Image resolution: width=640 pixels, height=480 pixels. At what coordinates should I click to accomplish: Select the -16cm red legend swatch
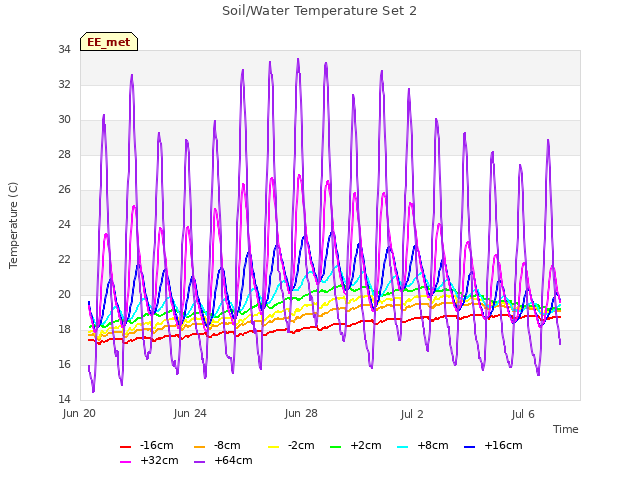125,447
